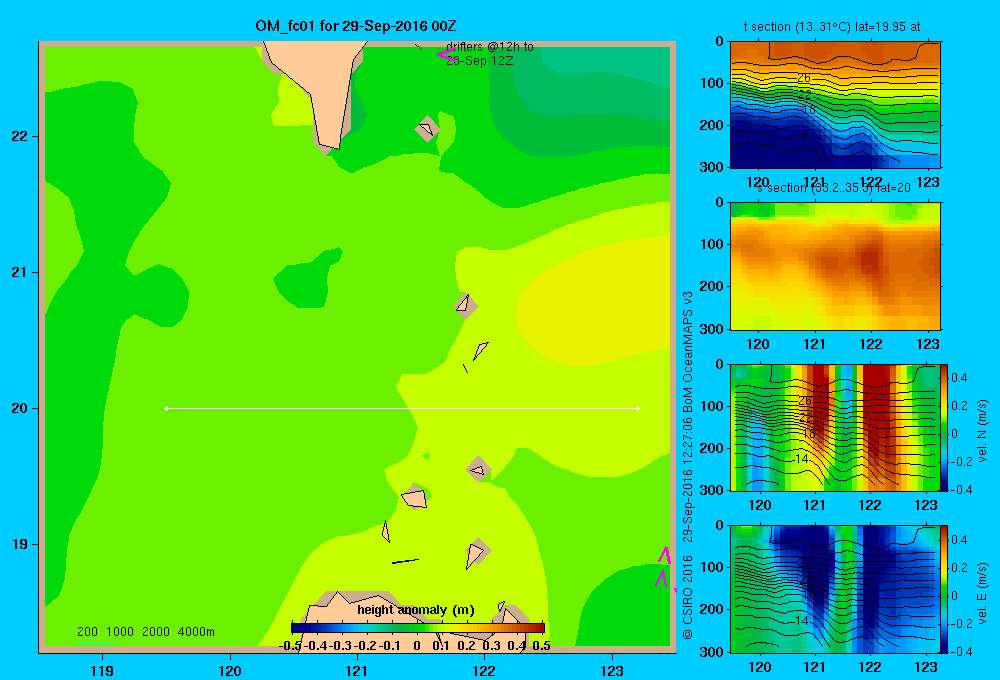Open the northward velocity section panel
Screen dimensions: 1000x680
click(834, 427)
